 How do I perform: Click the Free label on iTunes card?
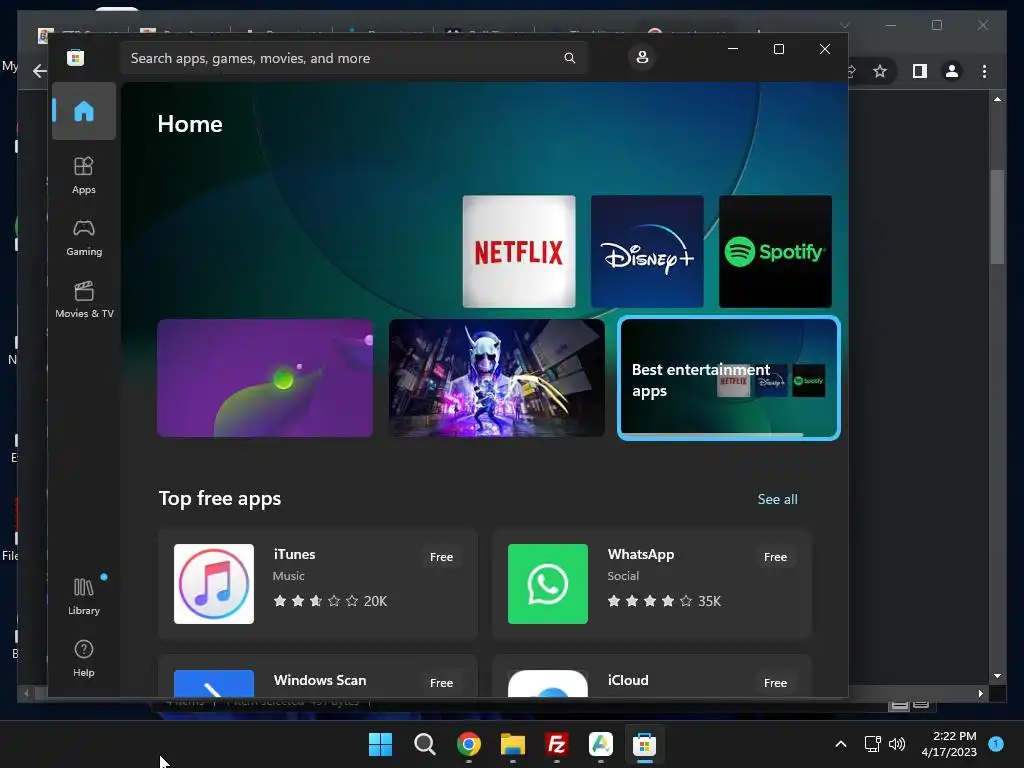441,557
